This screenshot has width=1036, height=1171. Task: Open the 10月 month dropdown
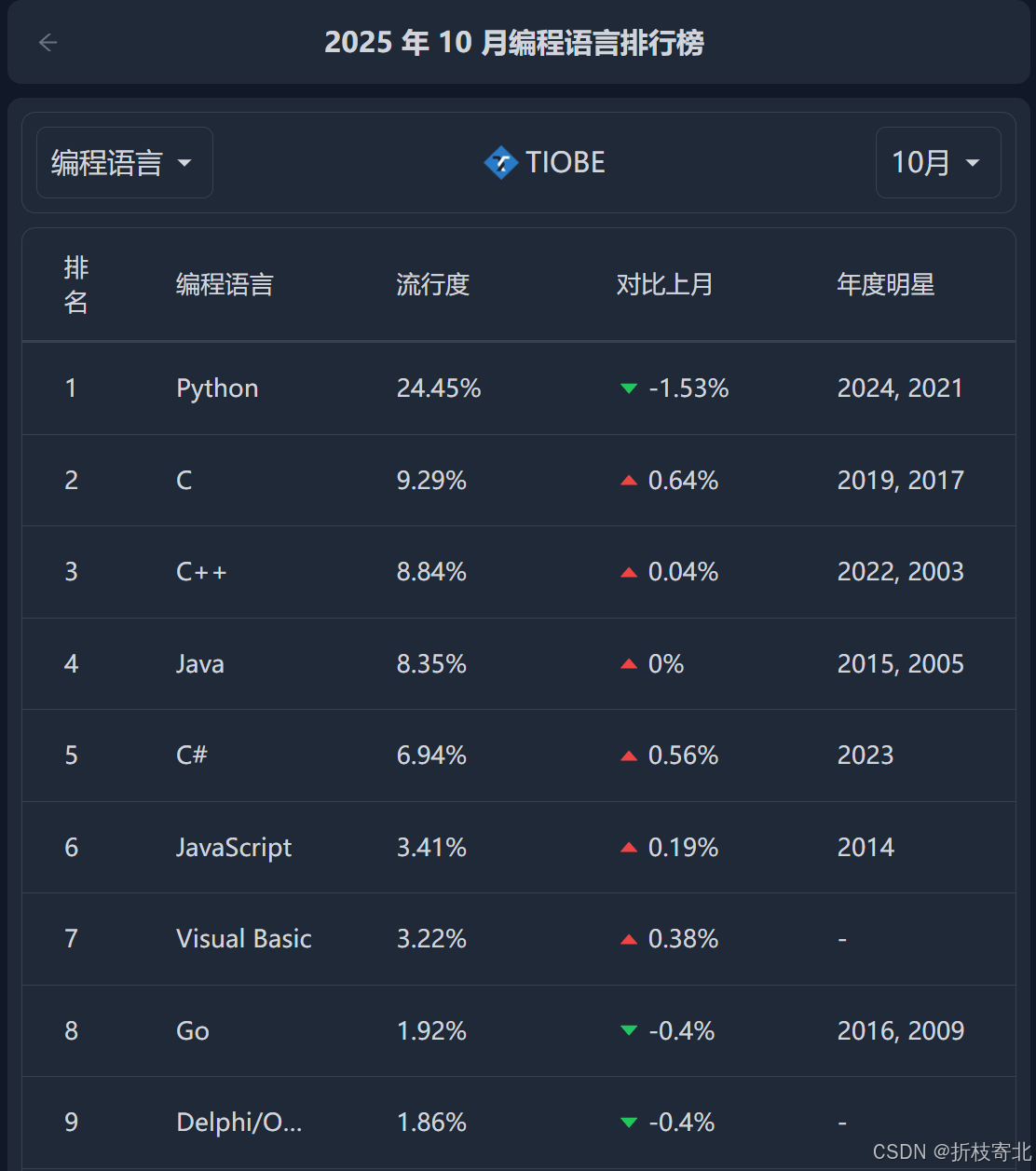pos(938,163)
